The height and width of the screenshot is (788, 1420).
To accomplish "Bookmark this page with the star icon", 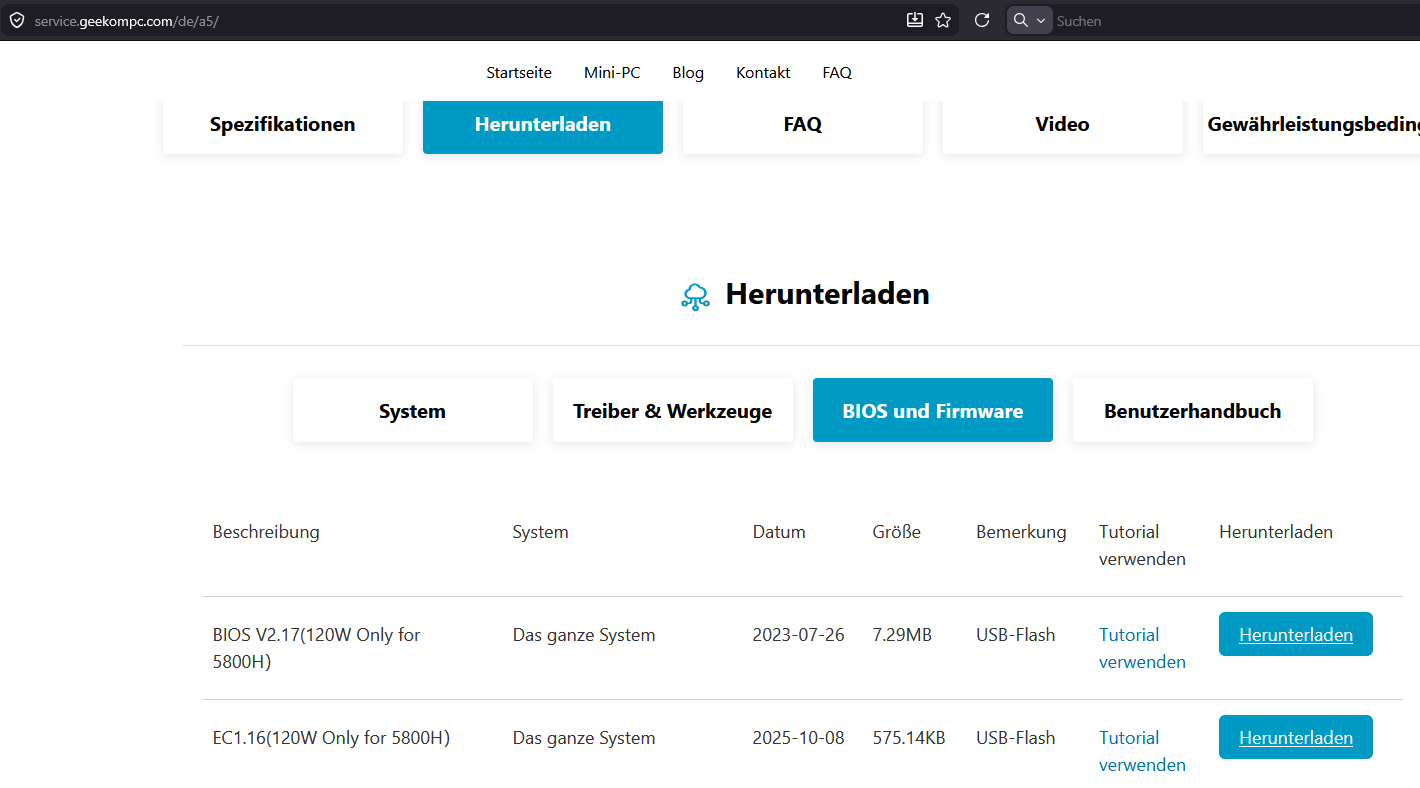I will point(943,20).
